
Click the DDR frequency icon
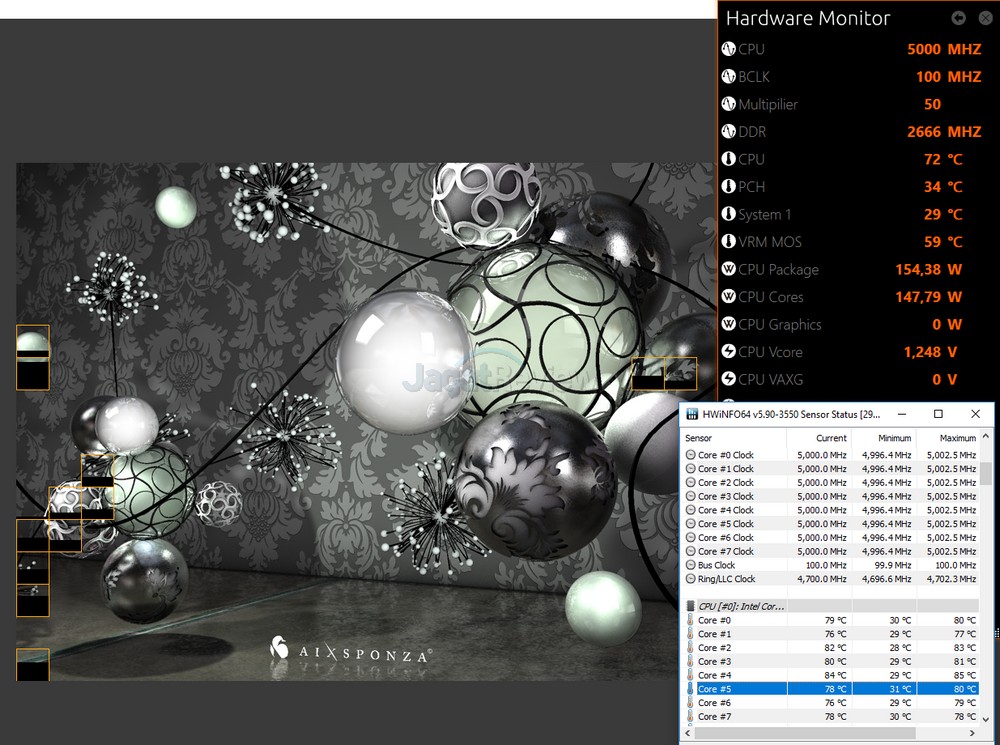tap(728, 132)
